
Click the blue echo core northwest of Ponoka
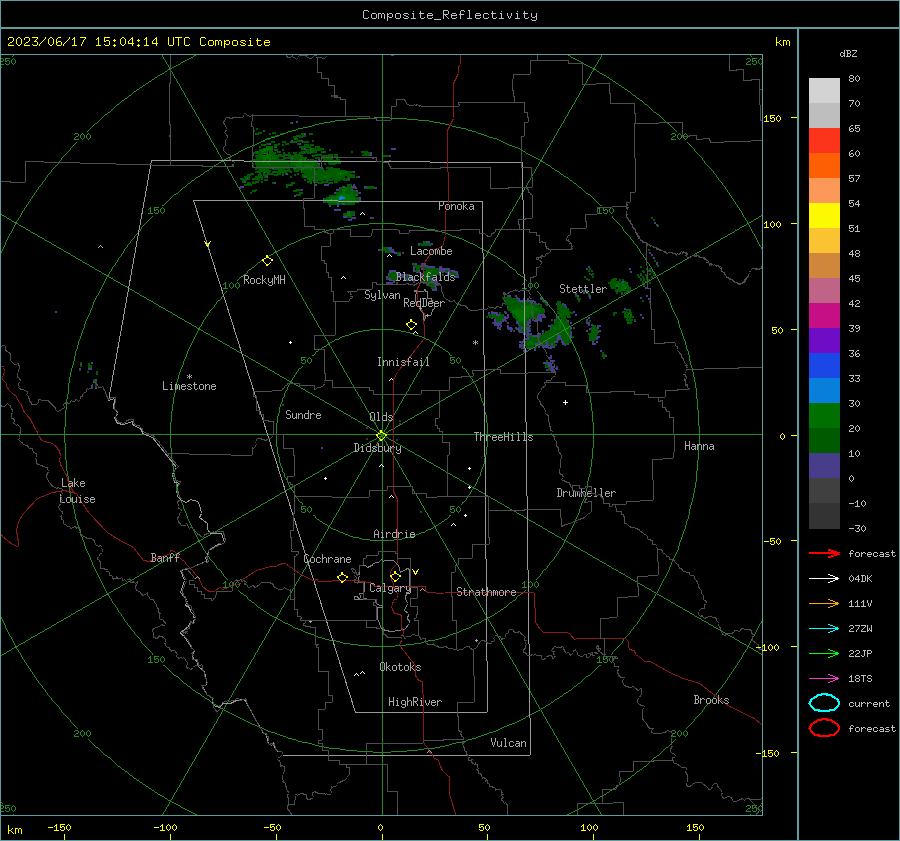coord(342,198)
